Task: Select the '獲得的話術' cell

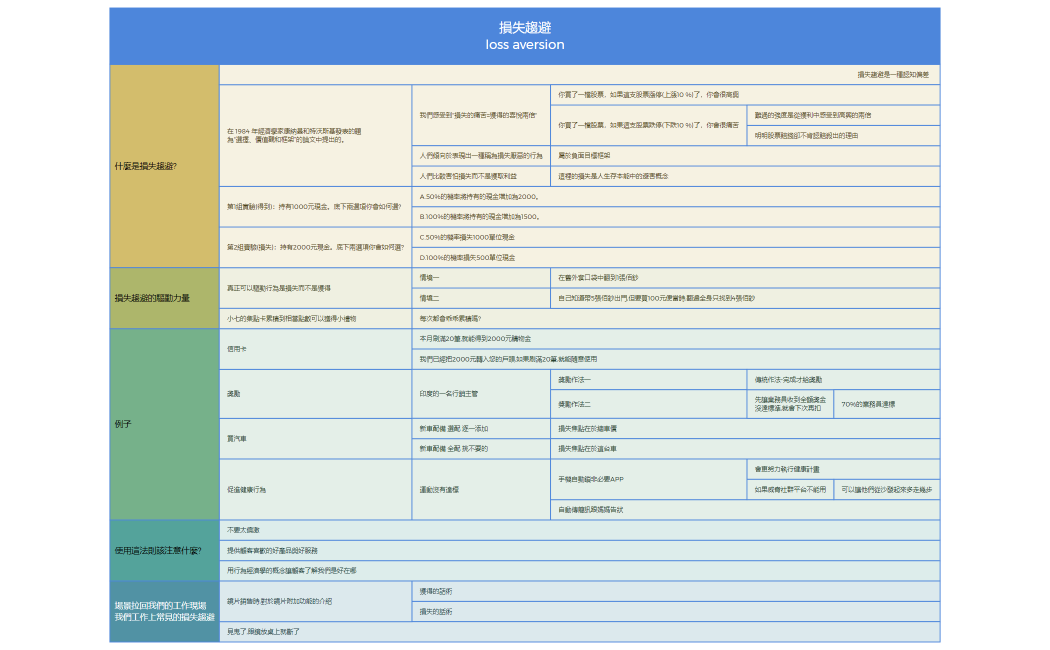Action: pos(676,591)
